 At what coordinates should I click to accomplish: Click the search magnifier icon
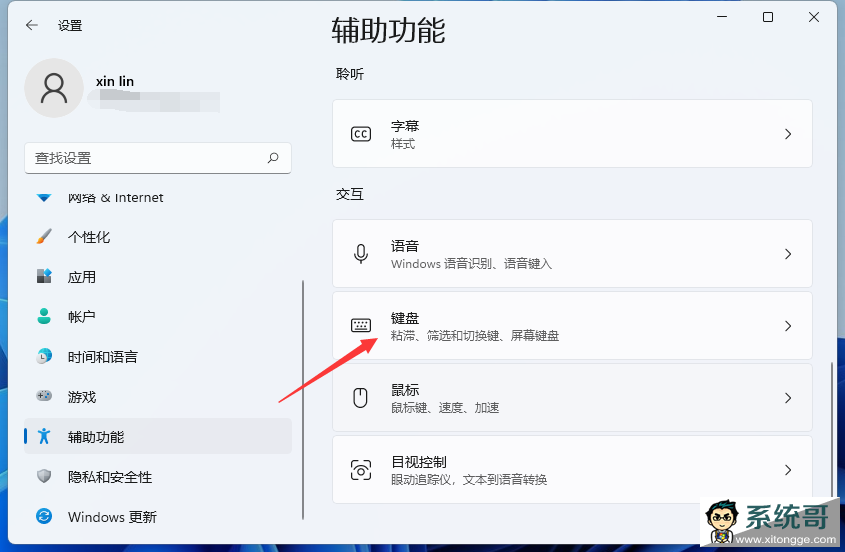tap(273, 158)
